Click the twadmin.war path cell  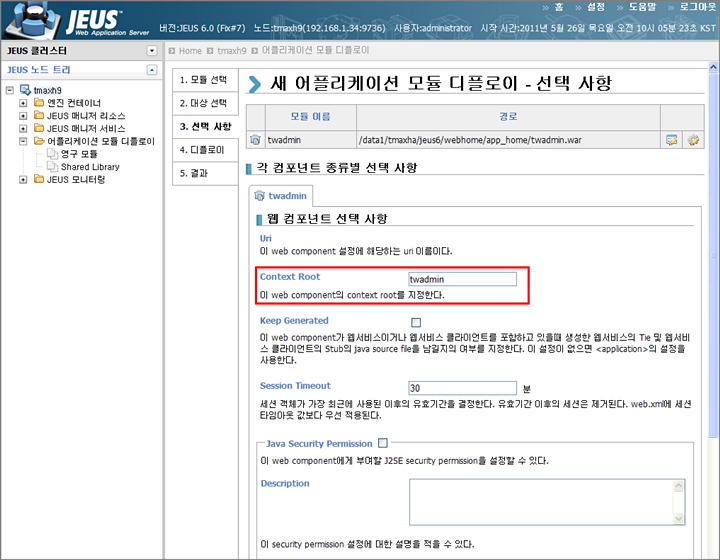pos(508,140)
